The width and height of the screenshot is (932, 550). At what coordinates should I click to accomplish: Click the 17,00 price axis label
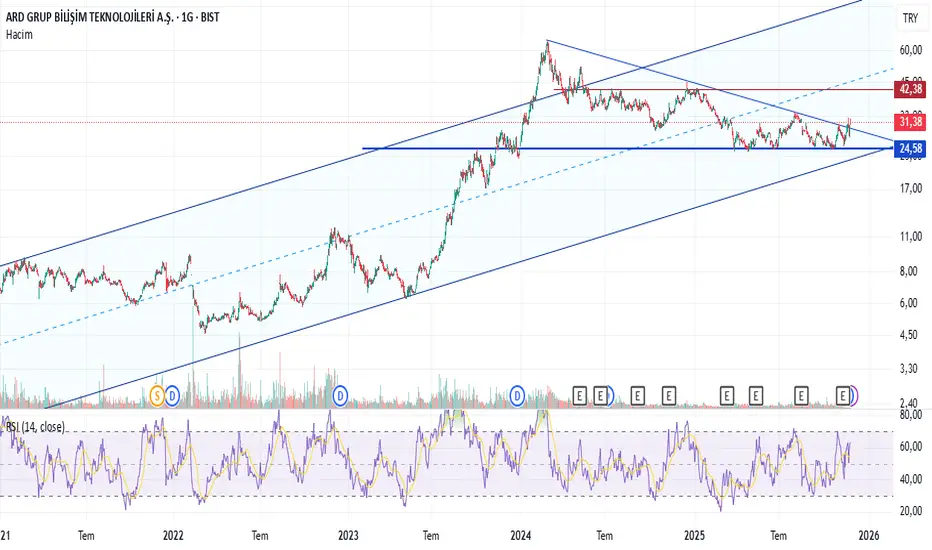pos(911,188)
